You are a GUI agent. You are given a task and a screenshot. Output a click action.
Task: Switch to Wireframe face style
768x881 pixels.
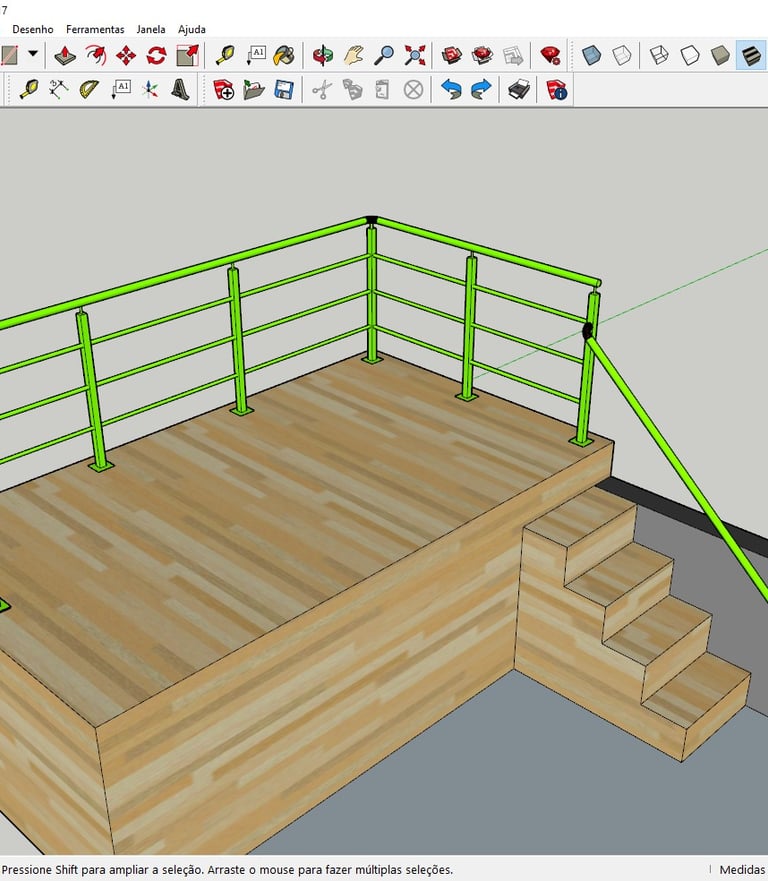tap(658, 55)
